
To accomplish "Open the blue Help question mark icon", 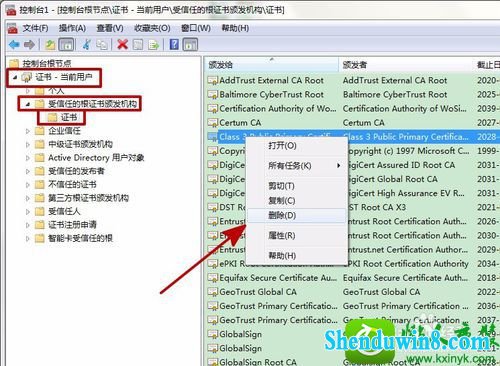I will click(174, 44).
